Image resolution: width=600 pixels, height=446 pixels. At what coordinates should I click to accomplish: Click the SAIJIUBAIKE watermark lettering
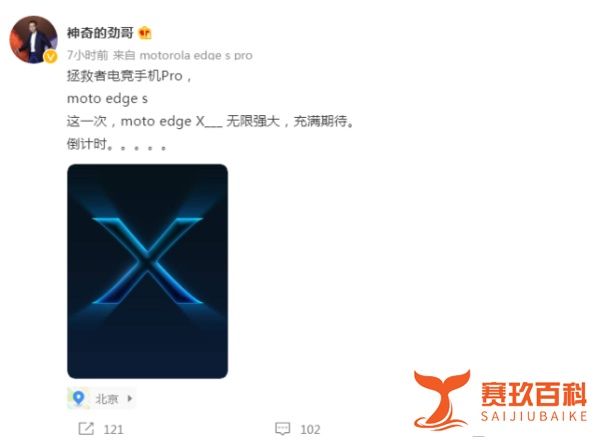[534, 416]
